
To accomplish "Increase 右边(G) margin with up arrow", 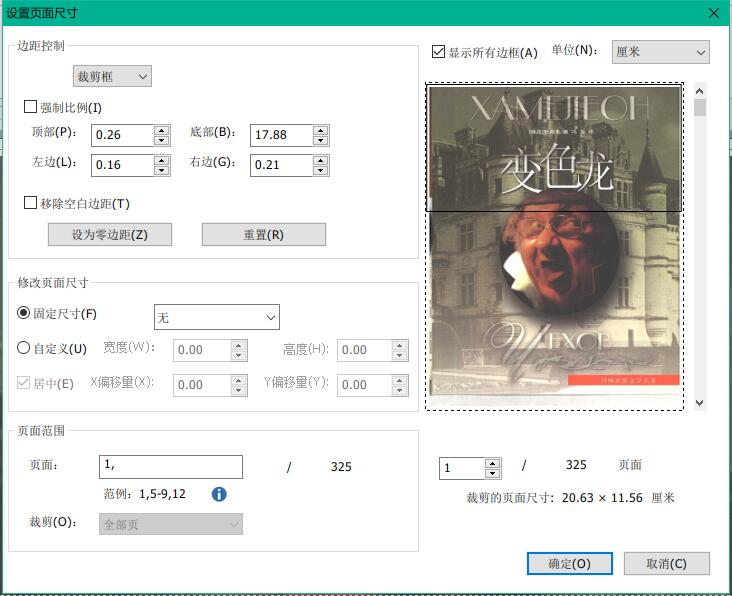I will point(320,160).
